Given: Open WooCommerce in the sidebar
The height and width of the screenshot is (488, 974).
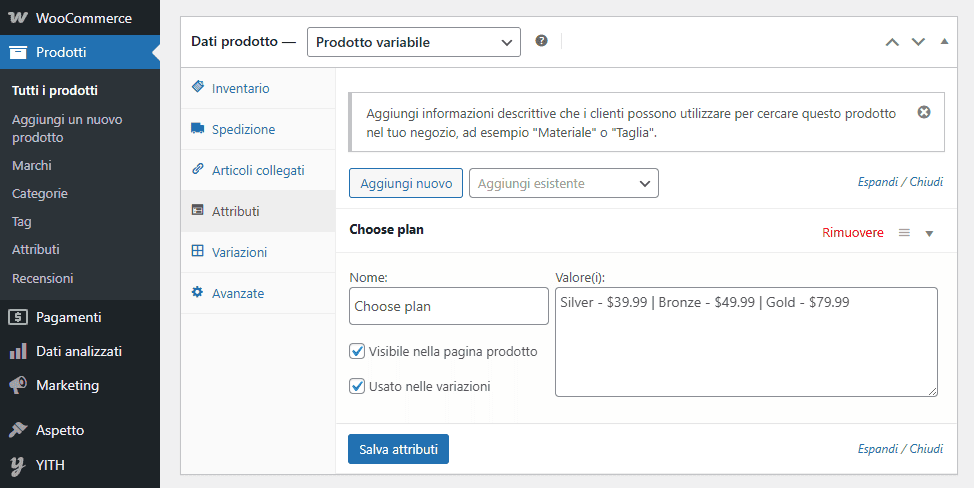Looking at the screenshot, I should point(80,18).
